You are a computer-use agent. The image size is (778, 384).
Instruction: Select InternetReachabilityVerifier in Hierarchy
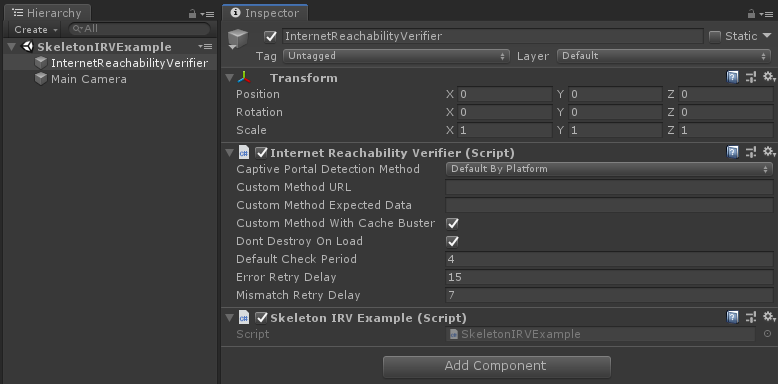pos(129,64)
